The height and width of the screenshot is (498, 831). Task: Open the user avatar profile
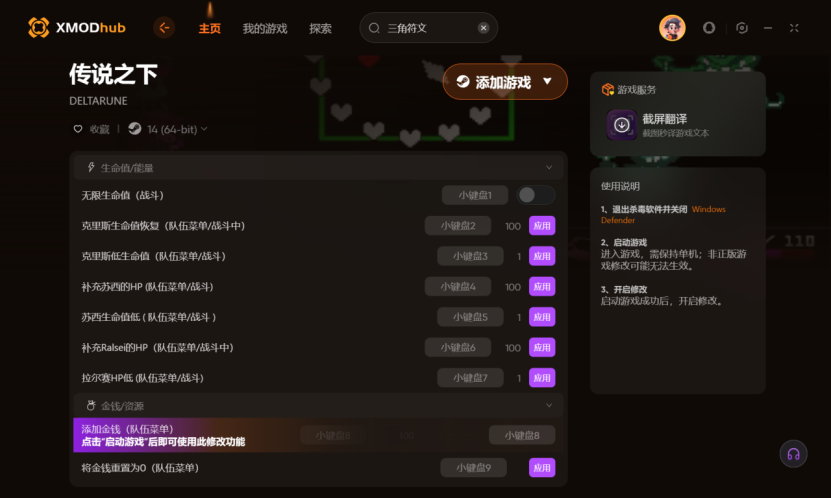[672, 28]
